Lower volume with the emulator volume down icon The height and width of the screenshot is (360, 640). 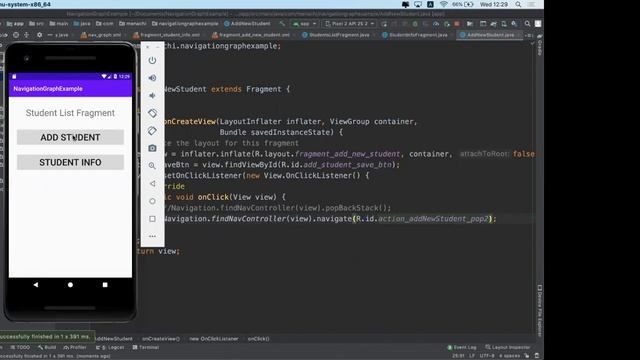point(152,96)
